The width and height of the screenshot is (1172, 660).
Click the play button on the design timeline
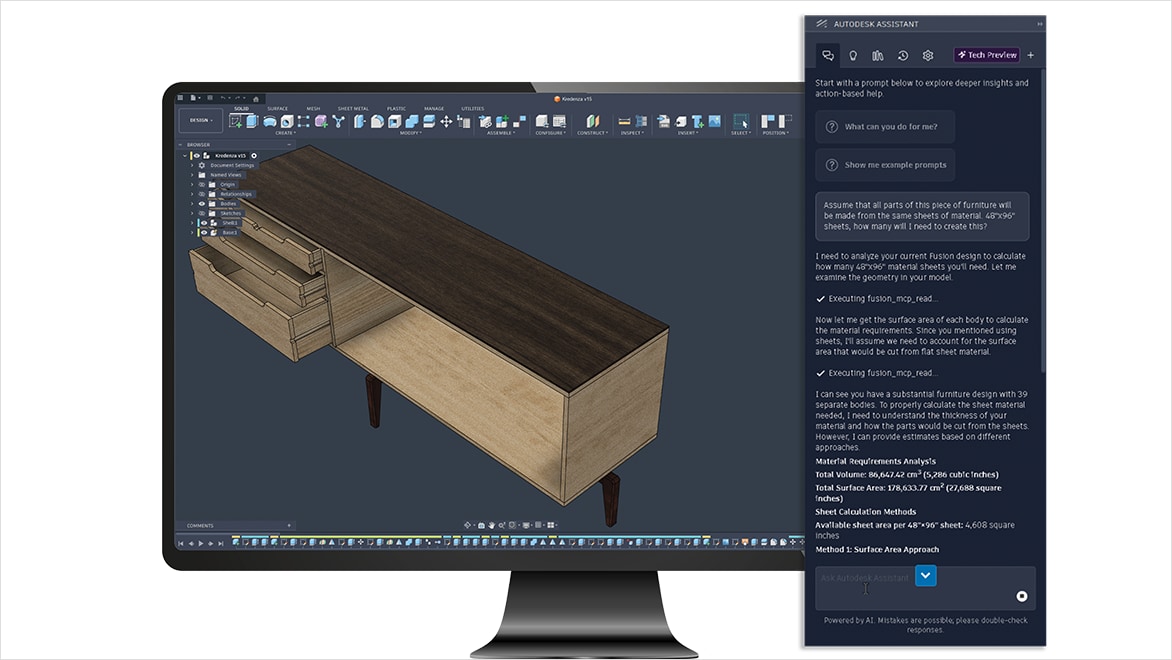pos(201,543)
